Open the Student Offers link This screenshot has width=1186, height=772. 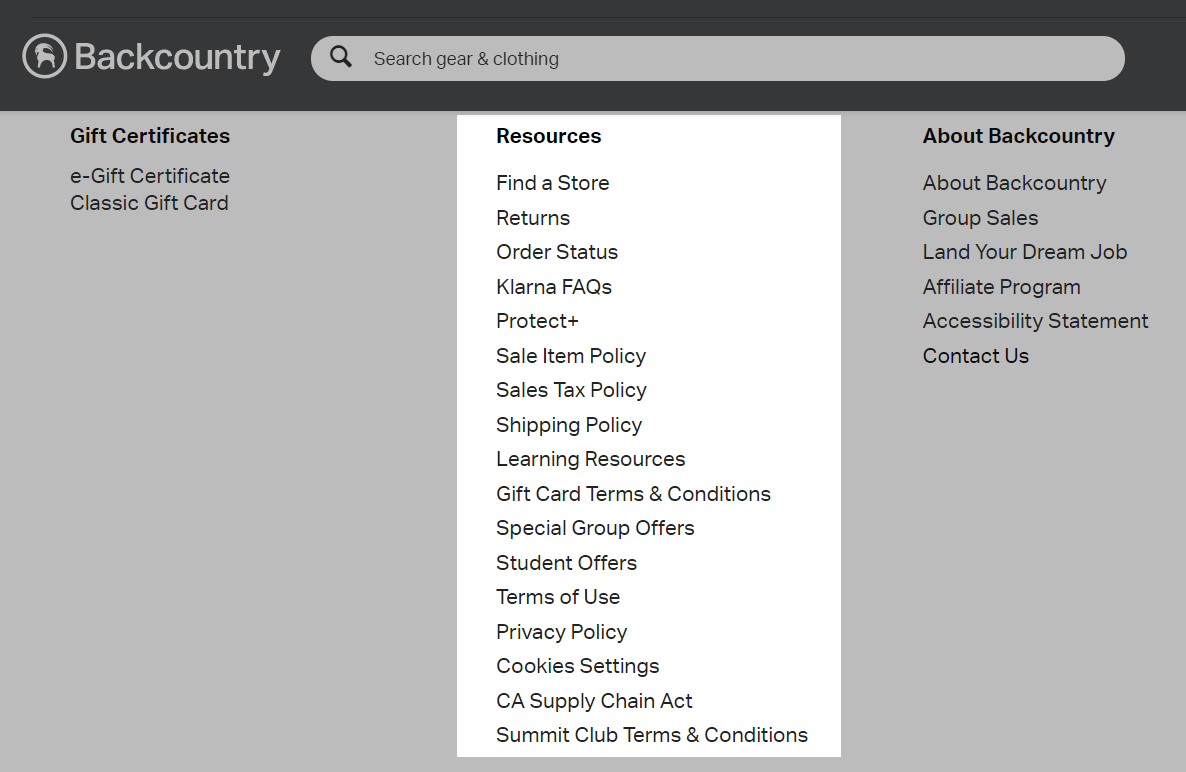click(566, 563)
